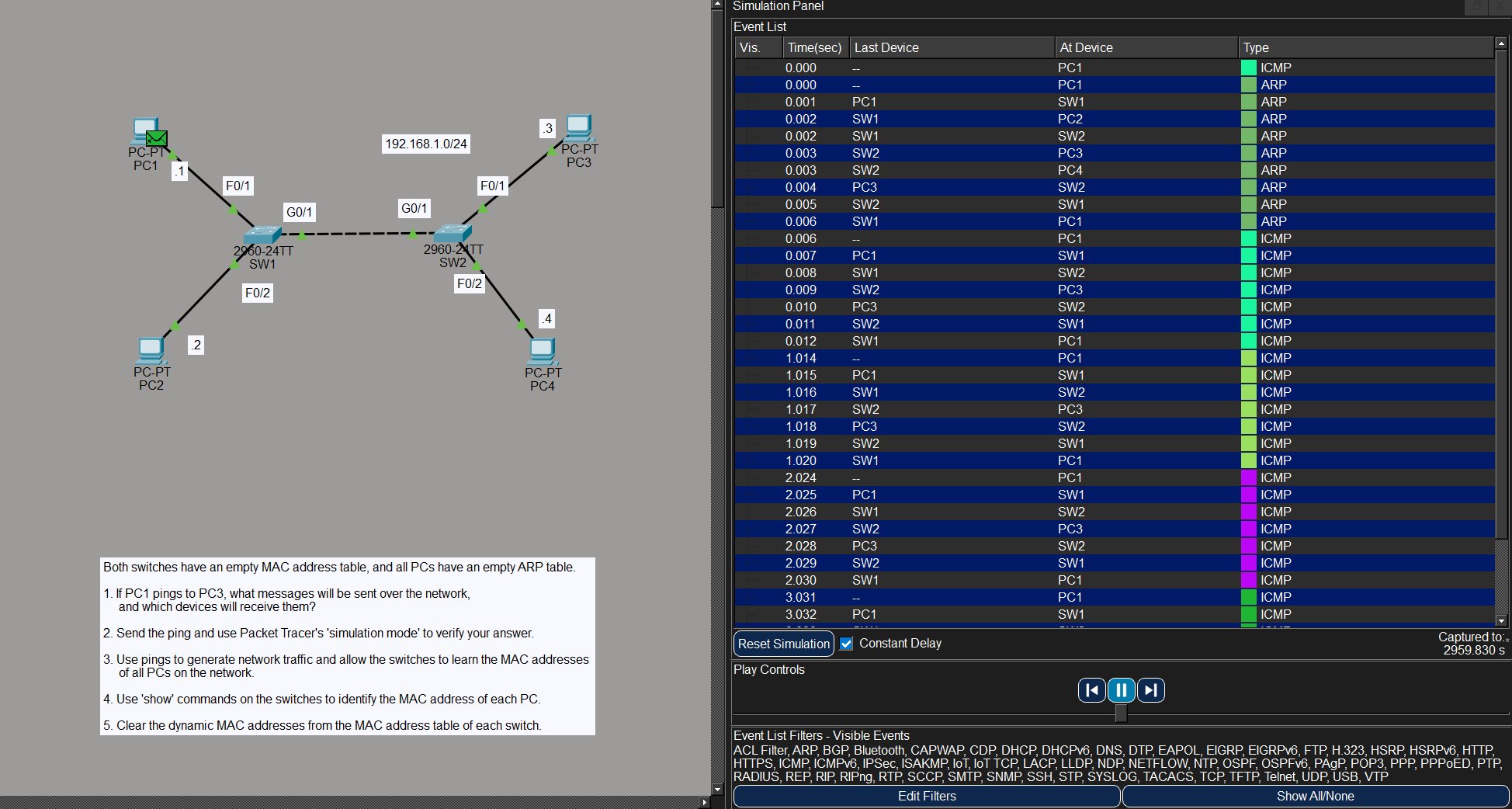The width and height of the screenshot is (1512, 809).
Task: Click the .1 address label by PC1
Action: 179,171
